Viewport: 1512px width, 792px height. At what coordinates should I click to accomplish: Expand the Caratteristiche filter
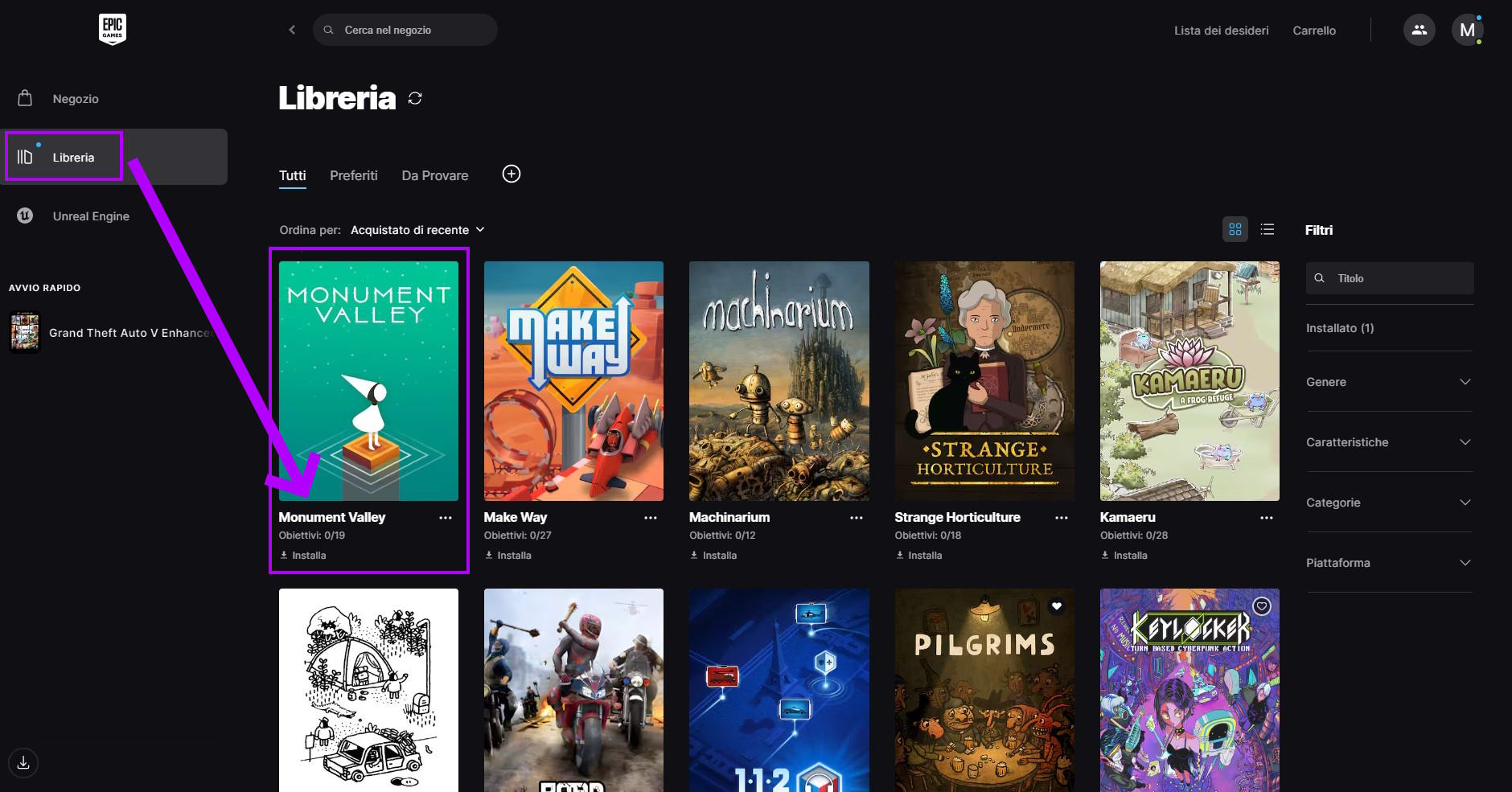point(1389,442)
